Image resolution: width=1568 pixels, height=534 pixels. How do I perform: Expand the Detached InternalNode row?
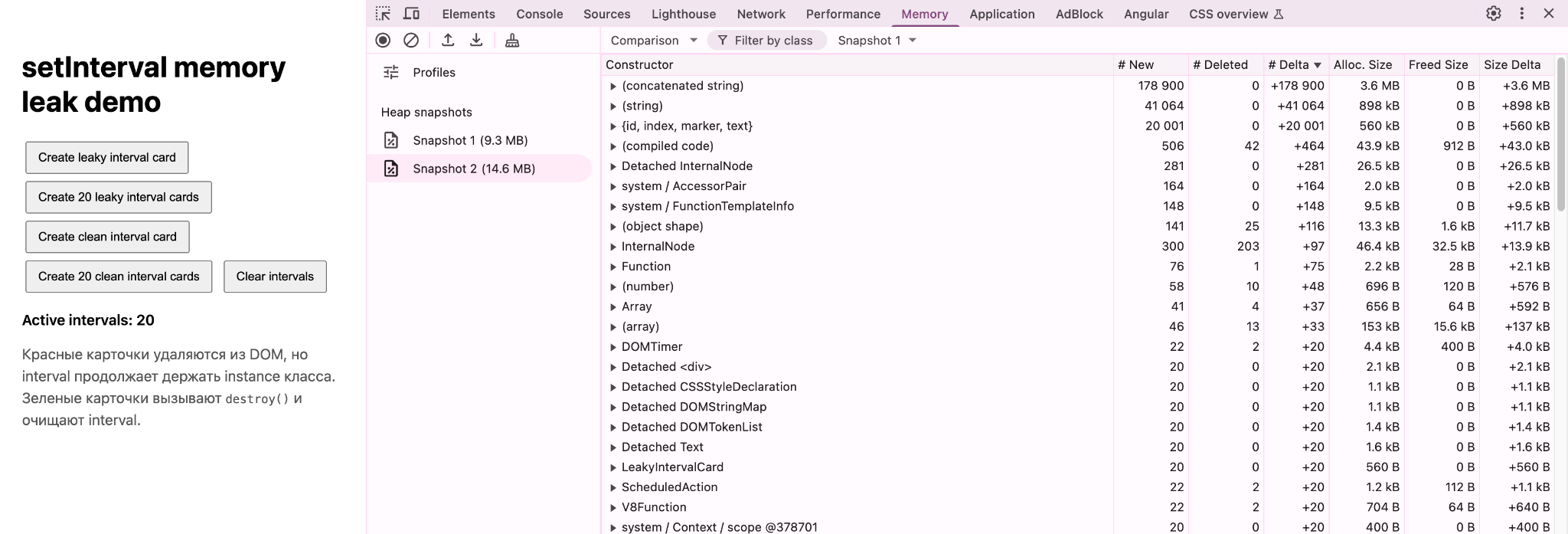click(x=613, y=166)
